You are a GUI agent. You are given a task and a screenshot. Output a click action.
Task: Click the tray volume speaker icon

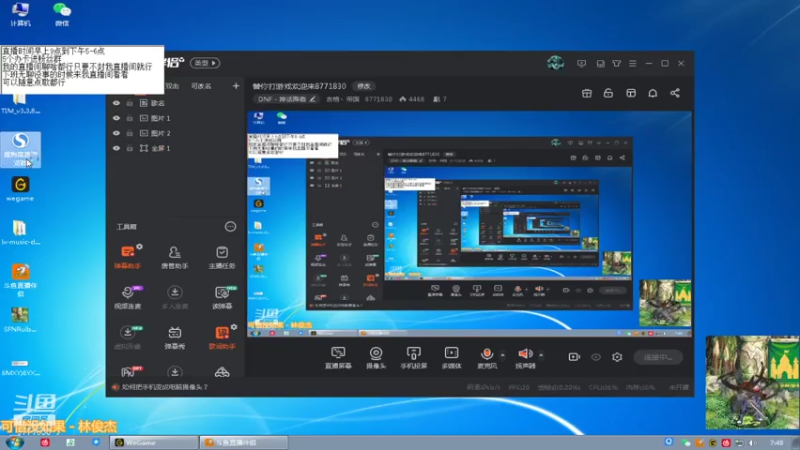[x=753, y=442]
